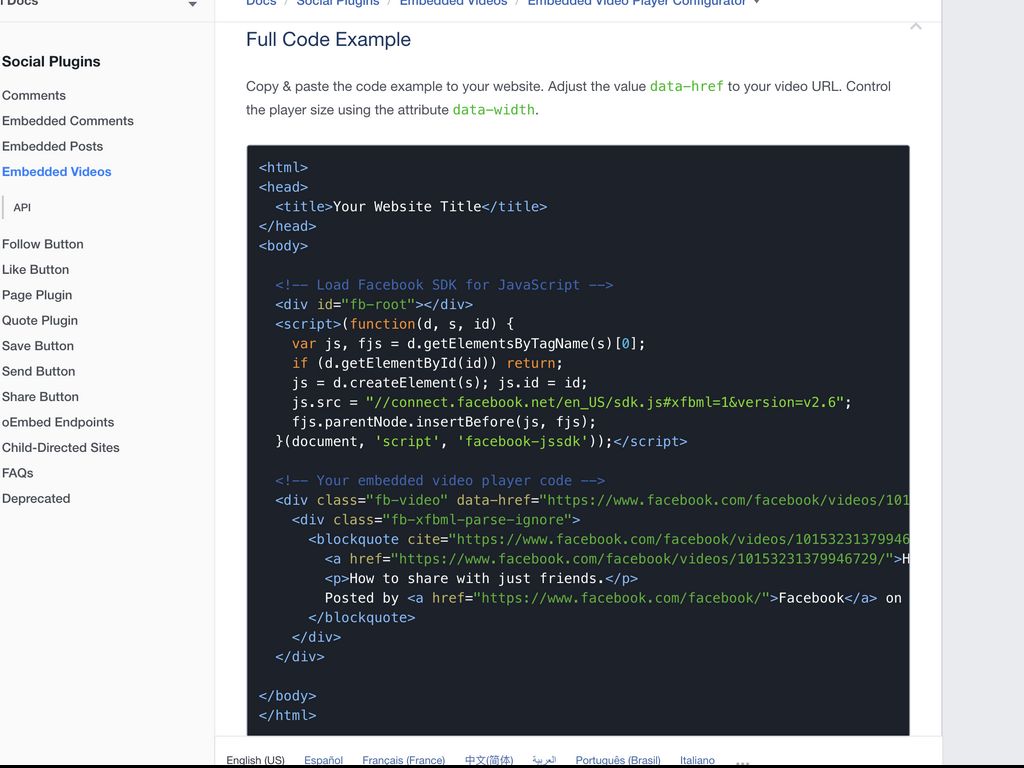The width and height of the screenshot is (1024, 768).
Task: Select Save Button from sidebar
Action: tap(38, 346)
